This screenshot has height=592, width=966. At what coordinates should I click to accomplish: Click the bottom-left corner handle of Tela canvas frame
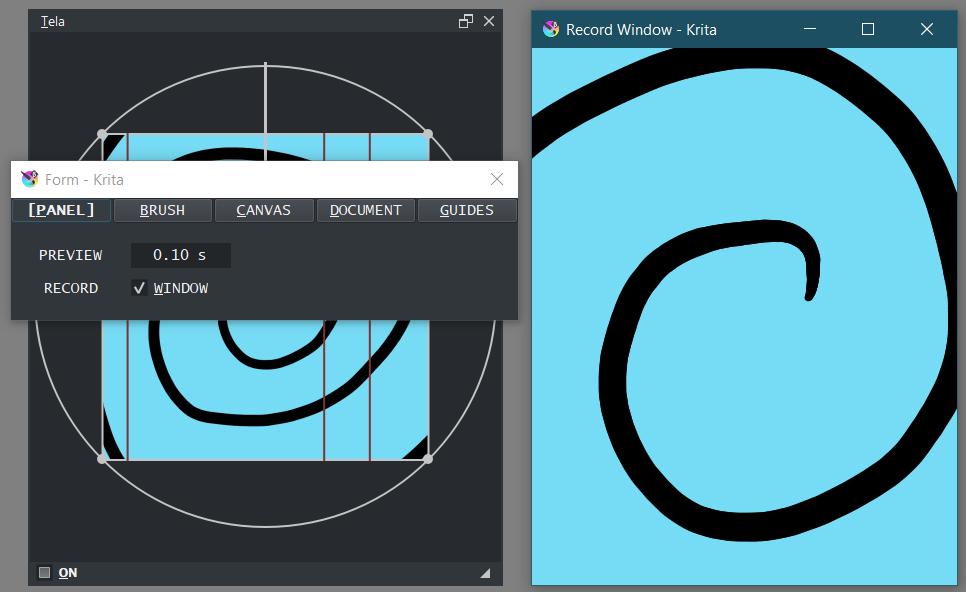point(102,459)
